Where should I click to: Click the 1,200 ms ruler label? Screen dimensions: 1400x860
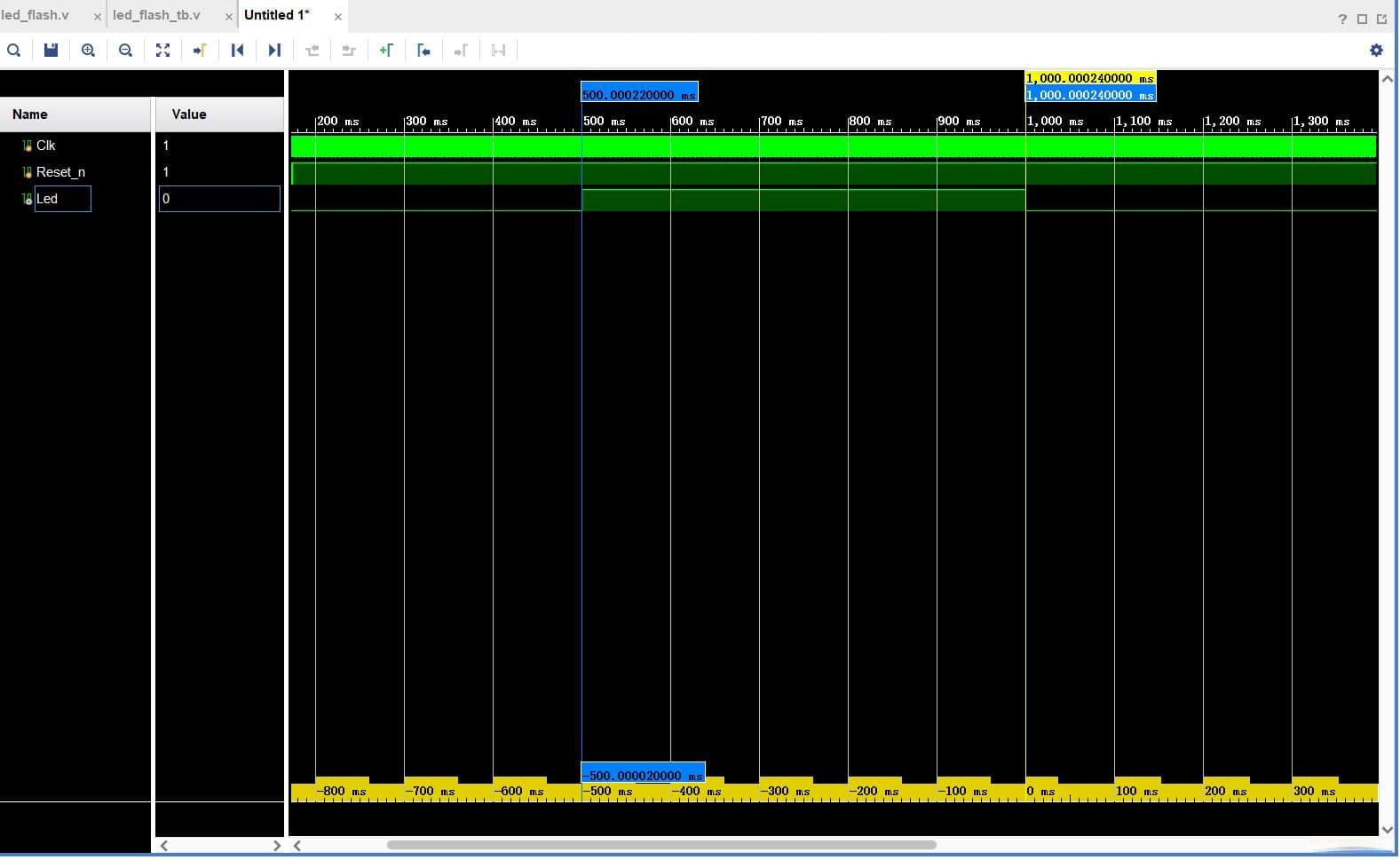pyautogui.click(x=1233, y=122)
